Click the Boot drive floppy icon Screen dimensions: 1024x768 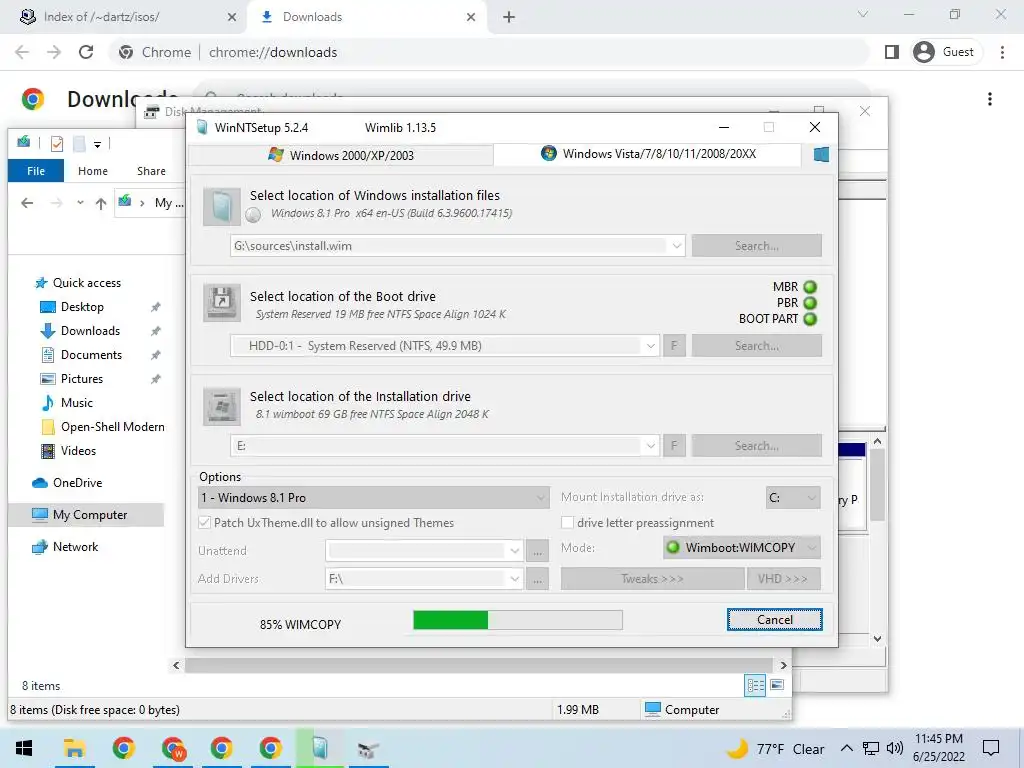coord(222,303)
